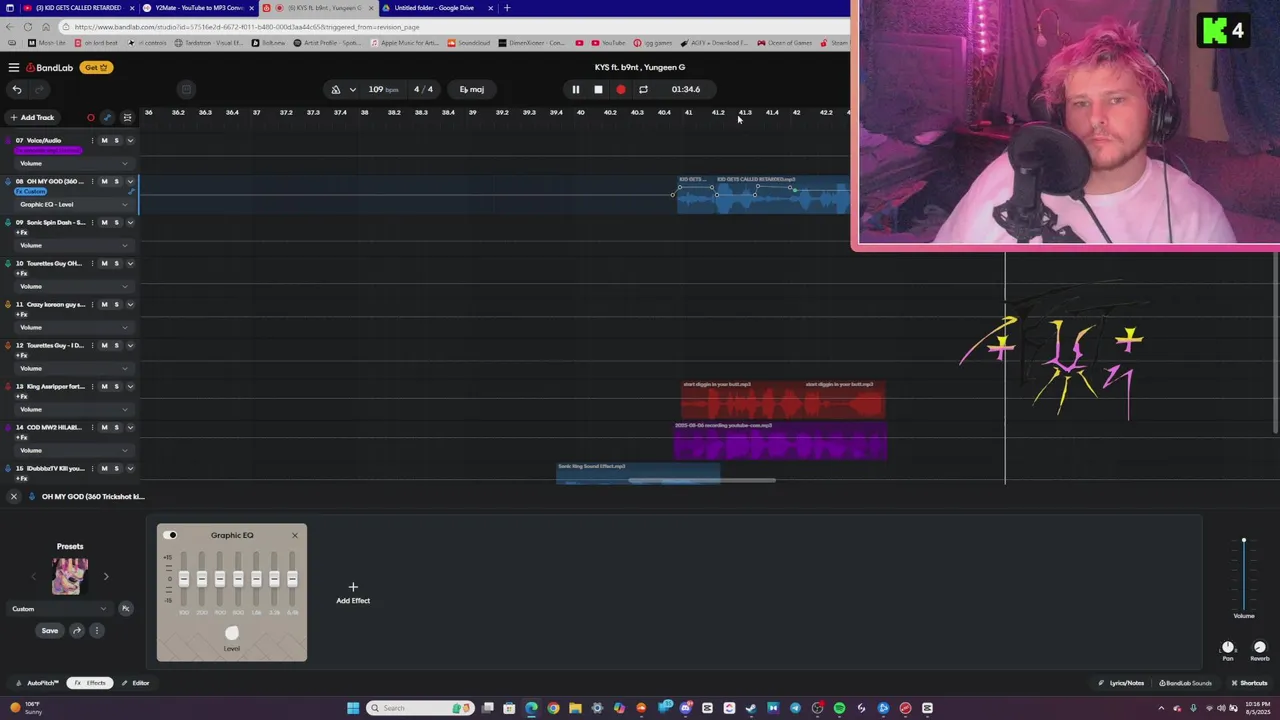Select track 12 Tourettes Guy instrument icon
This screenshot has height=720, width=1280.
[x=8, y=345]
